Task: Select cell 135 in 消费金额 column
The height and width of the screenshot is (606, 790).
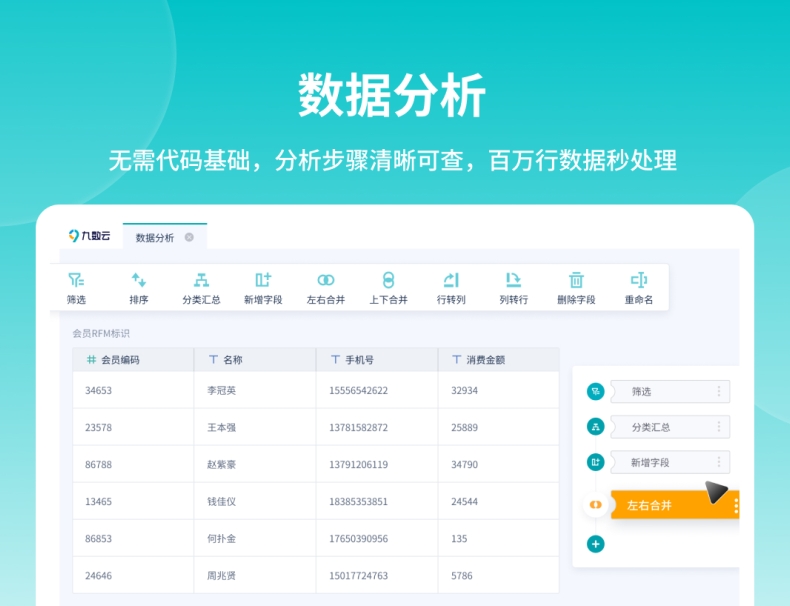Action: 499,538
